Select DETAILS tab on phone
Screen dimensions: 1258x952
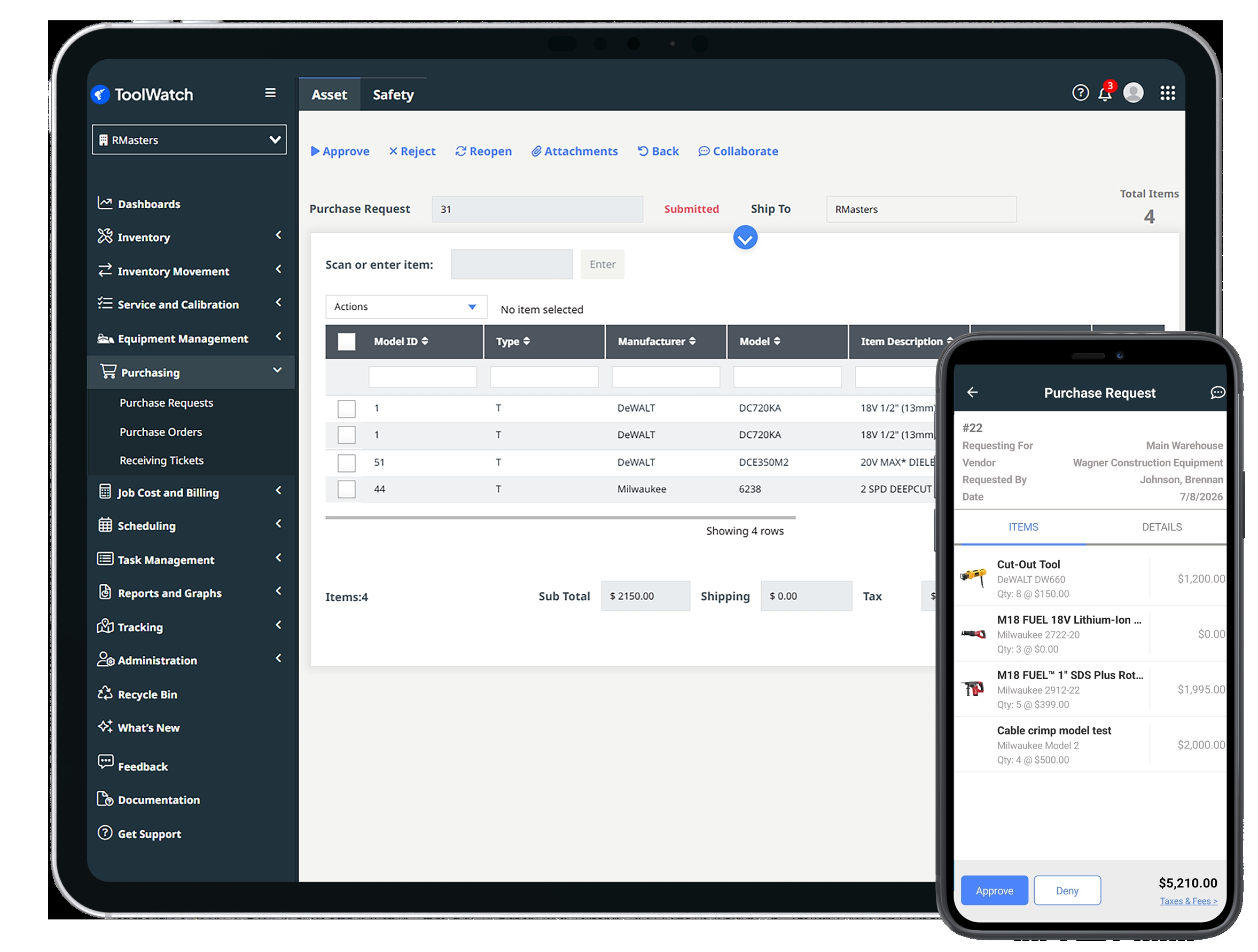click(x=1161, y=527)
